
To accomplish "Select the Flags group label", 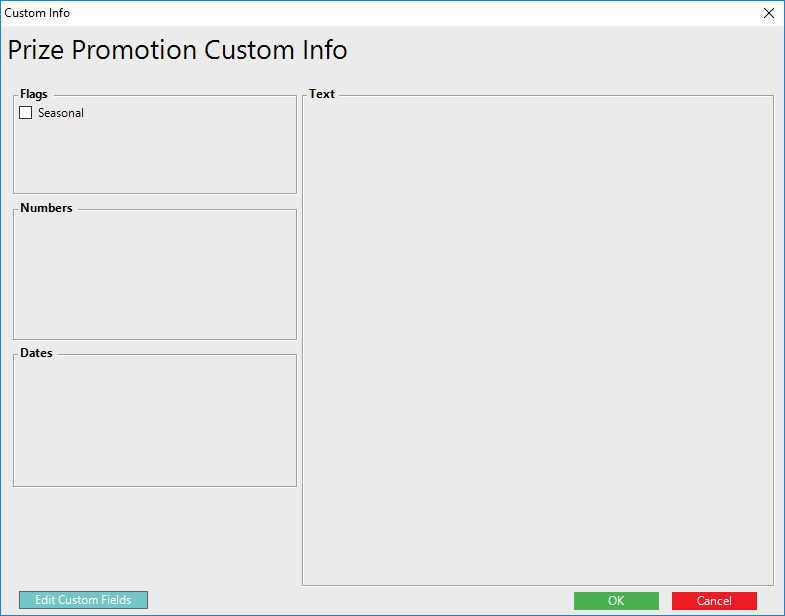I will (x=34, y=94).
